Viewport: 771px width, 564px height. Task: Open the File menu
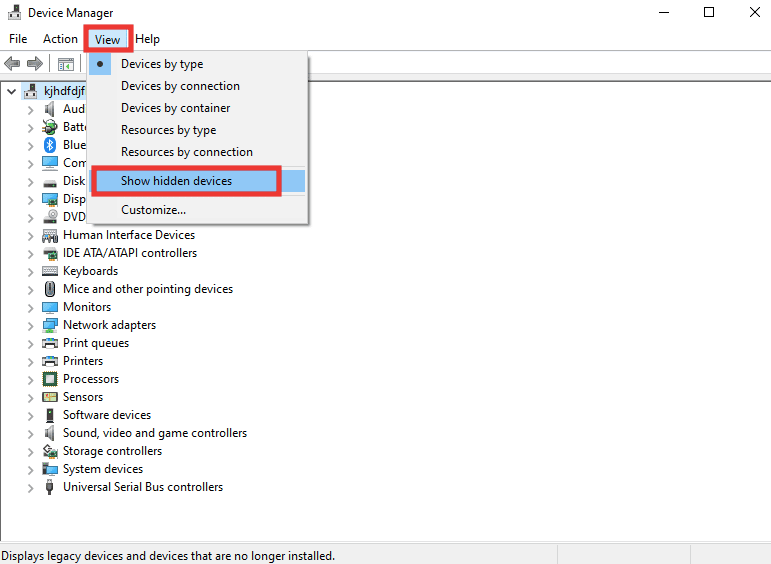(18, 39)
